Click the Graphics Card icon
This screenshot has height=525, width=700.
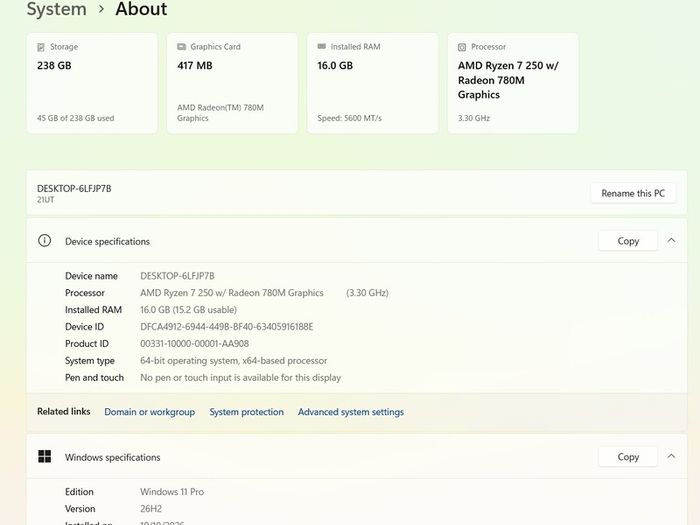[x=181, y=46]
